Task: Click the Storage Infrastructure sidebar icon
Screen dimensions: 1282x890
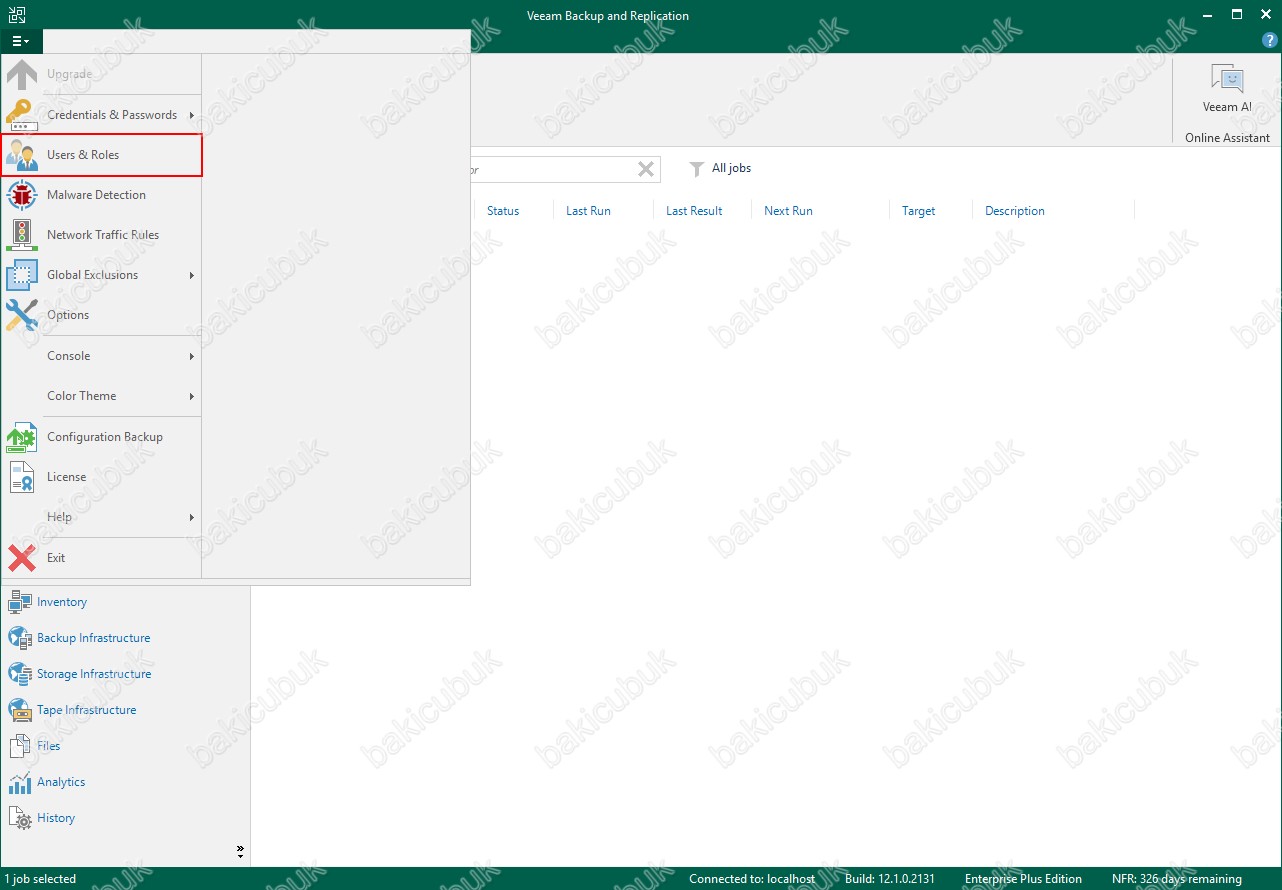Action: [x=20, y=674]
